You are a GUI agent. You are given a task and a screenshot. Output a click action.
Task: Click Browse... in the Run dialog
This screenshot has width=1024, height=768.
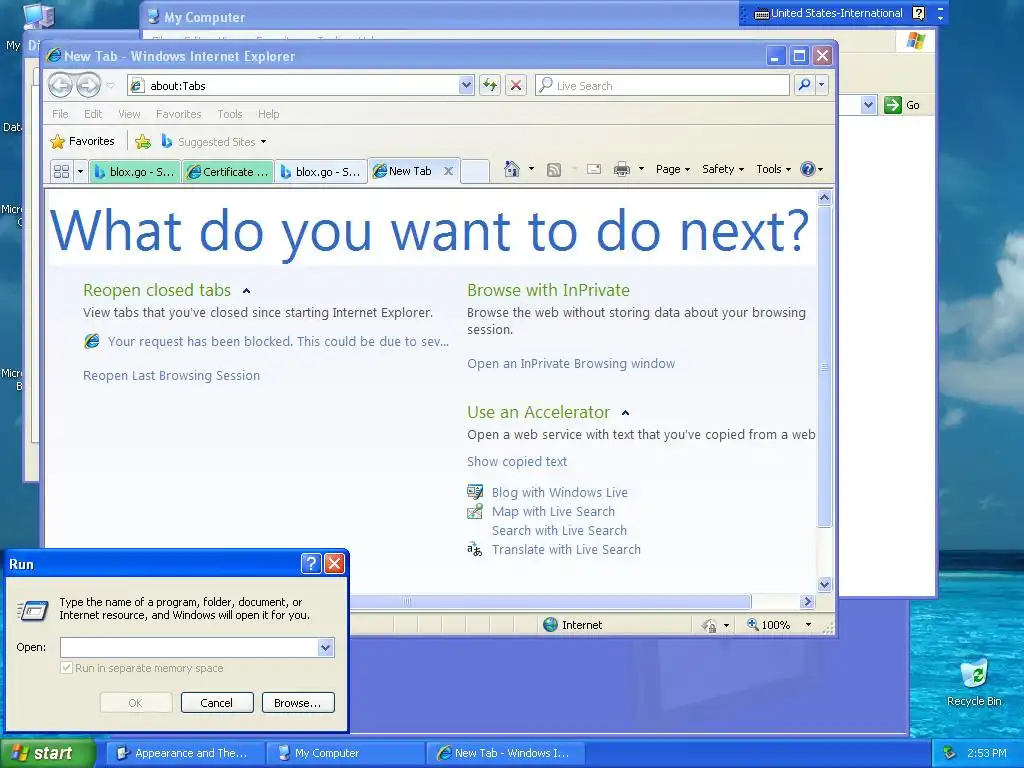pos(298,703)
